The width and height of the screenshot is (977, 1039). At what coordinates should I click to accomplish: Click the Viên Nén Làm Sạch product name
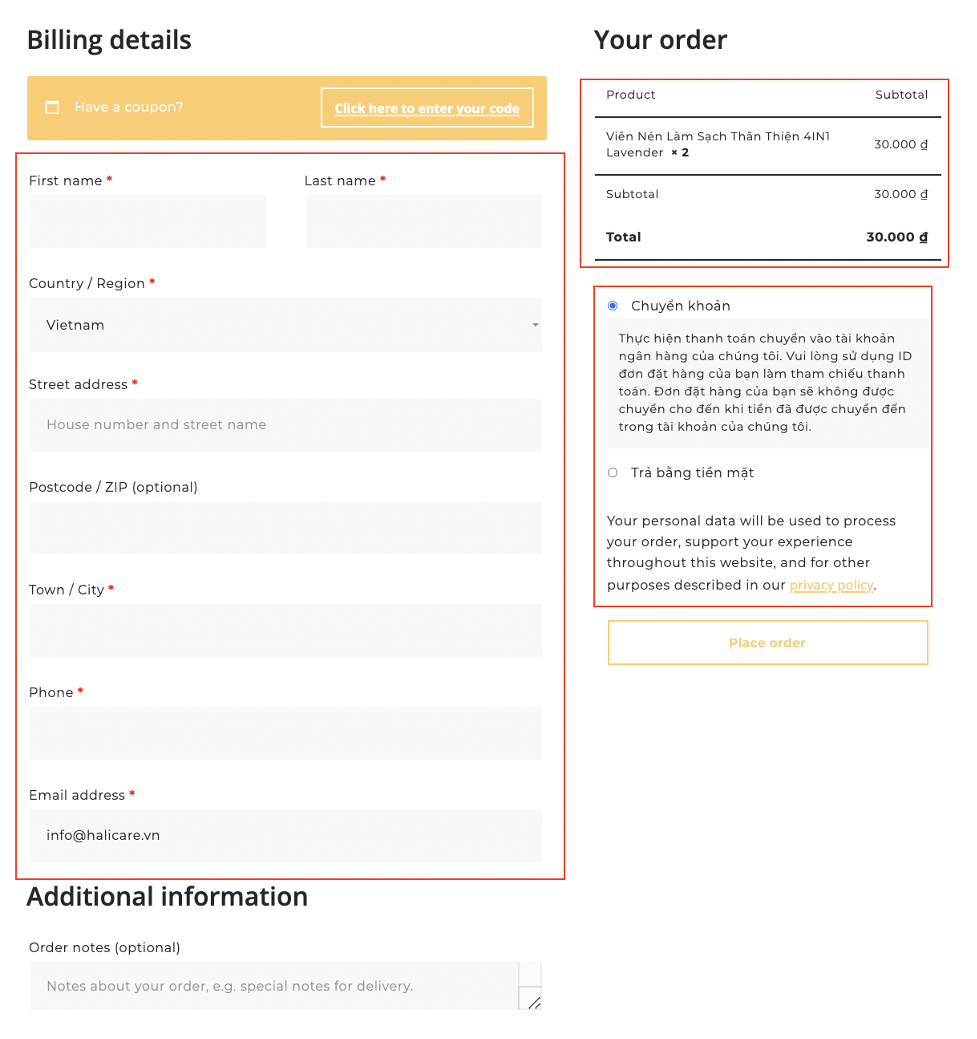tap(717, 136)
